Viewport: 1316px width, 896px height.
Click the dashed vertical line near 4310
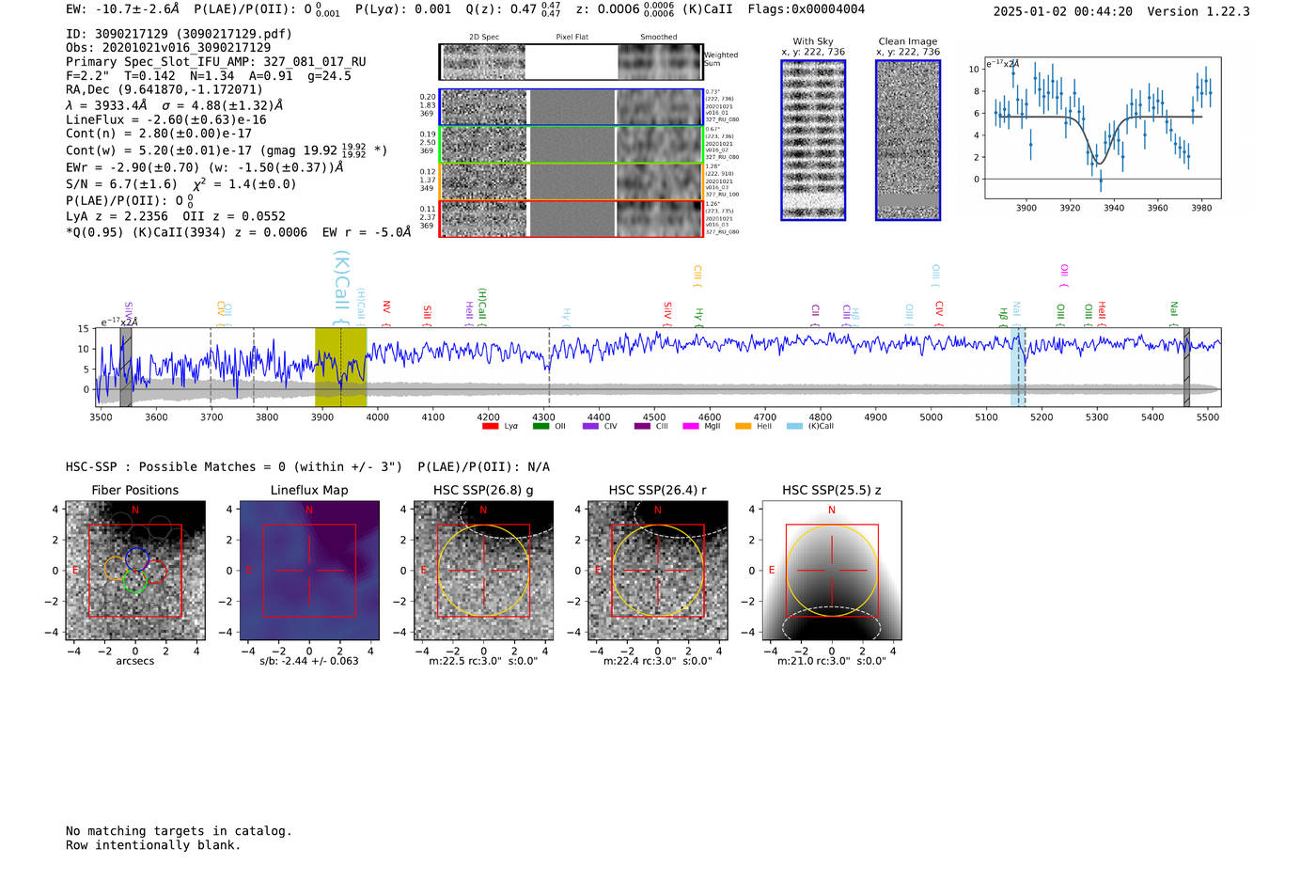[549, 368]
